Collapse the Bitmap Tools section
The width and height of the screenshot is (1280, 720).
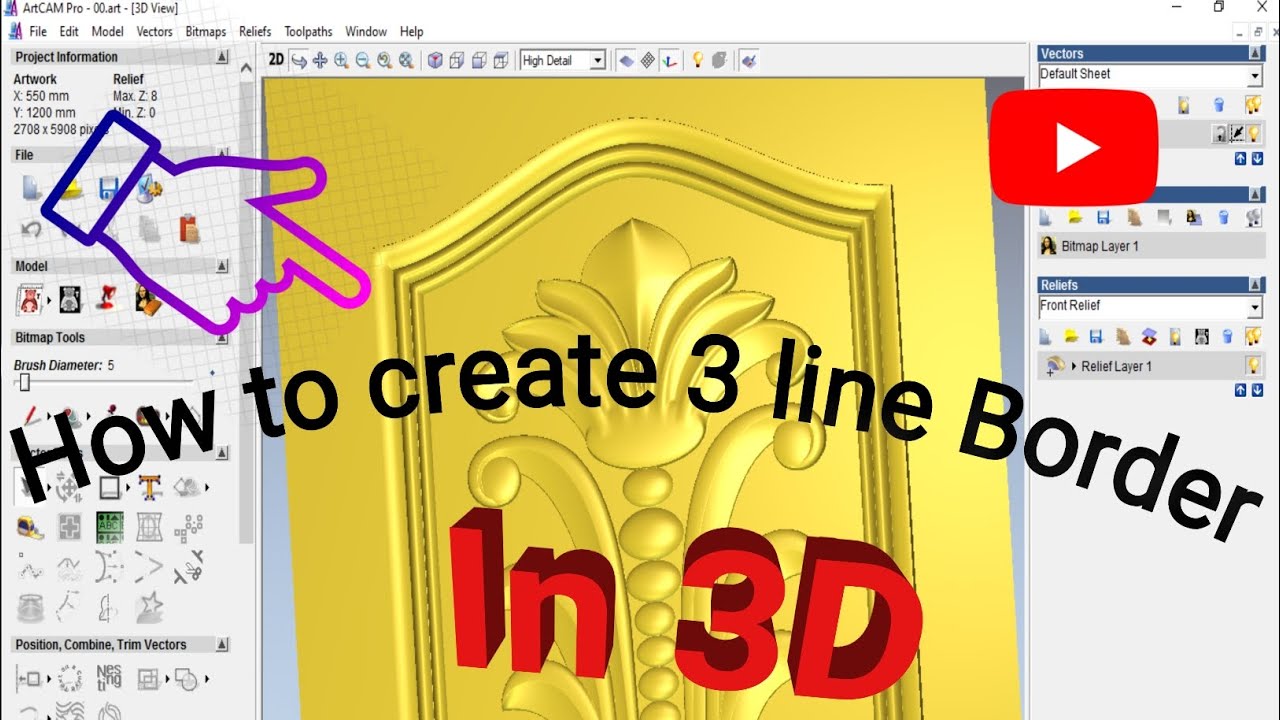[222, 338]
